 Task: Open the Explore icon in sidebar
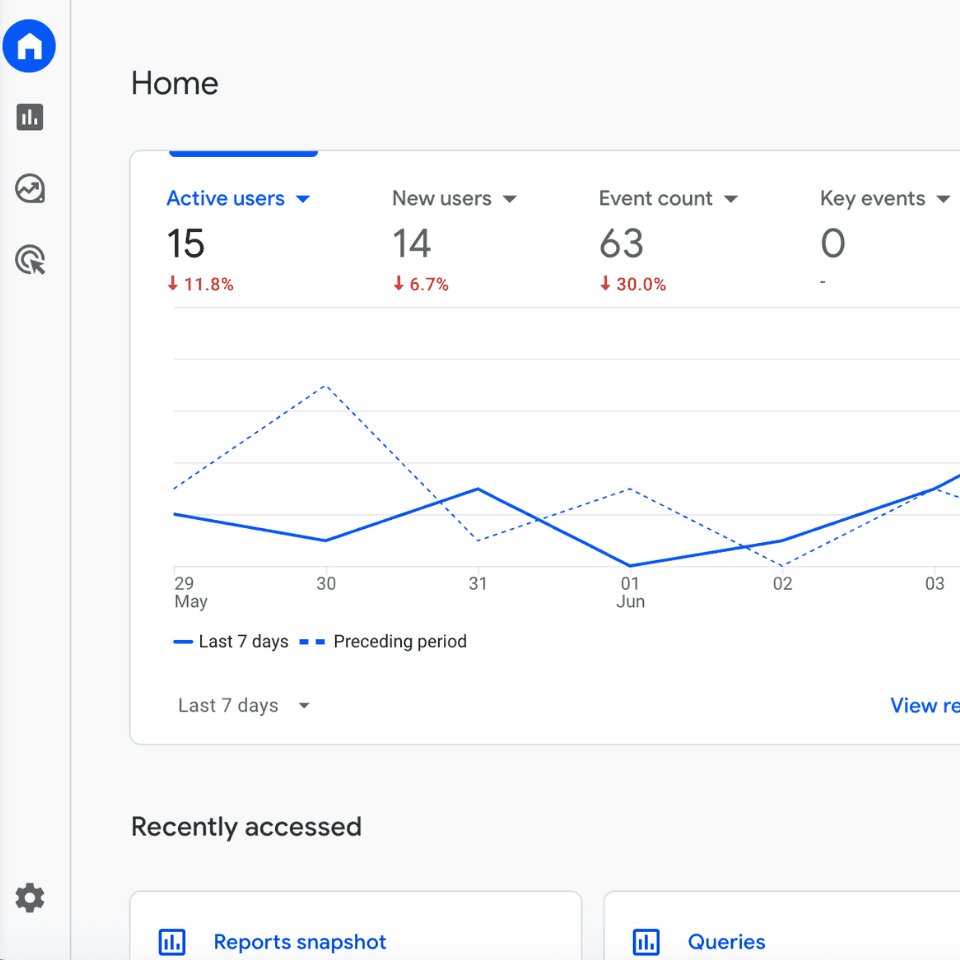tap(30, 189)
